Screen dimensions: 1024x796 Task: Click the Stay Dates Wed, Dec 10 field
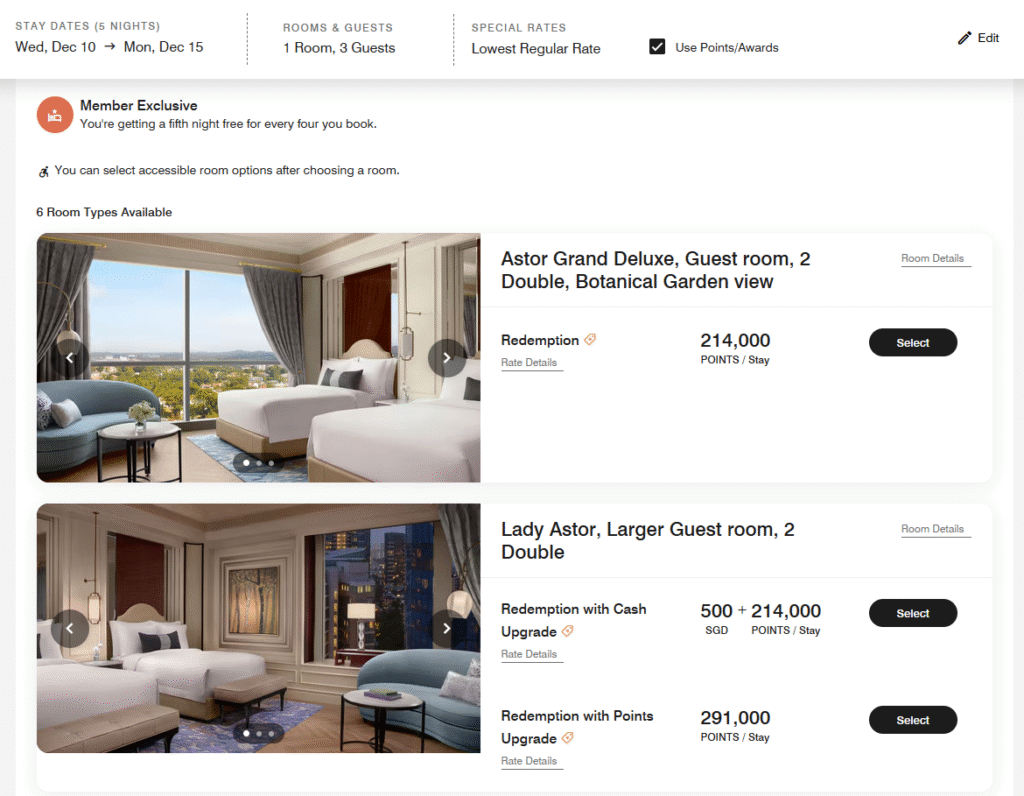56,47
